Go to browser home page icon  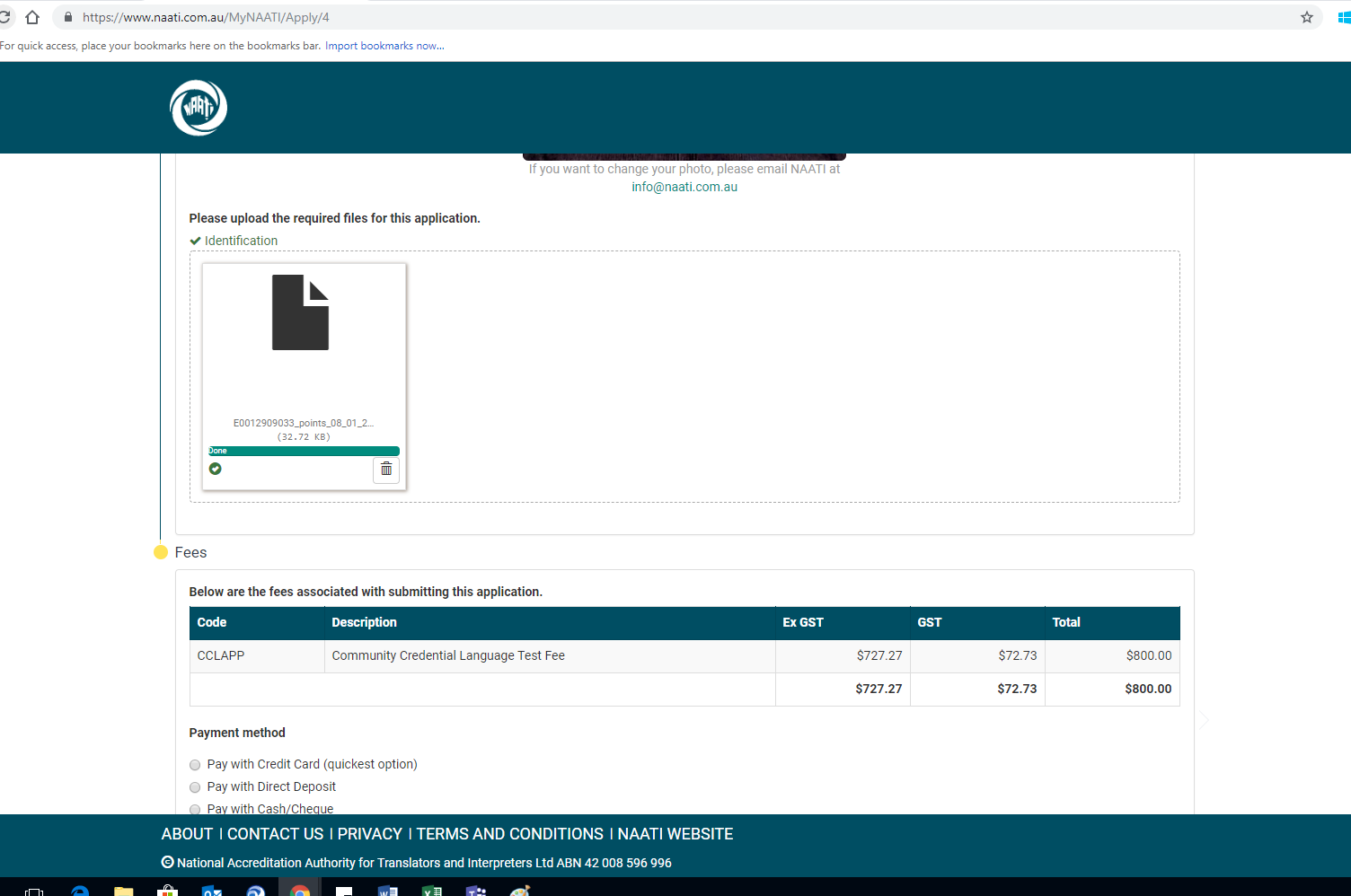[32, 17]
